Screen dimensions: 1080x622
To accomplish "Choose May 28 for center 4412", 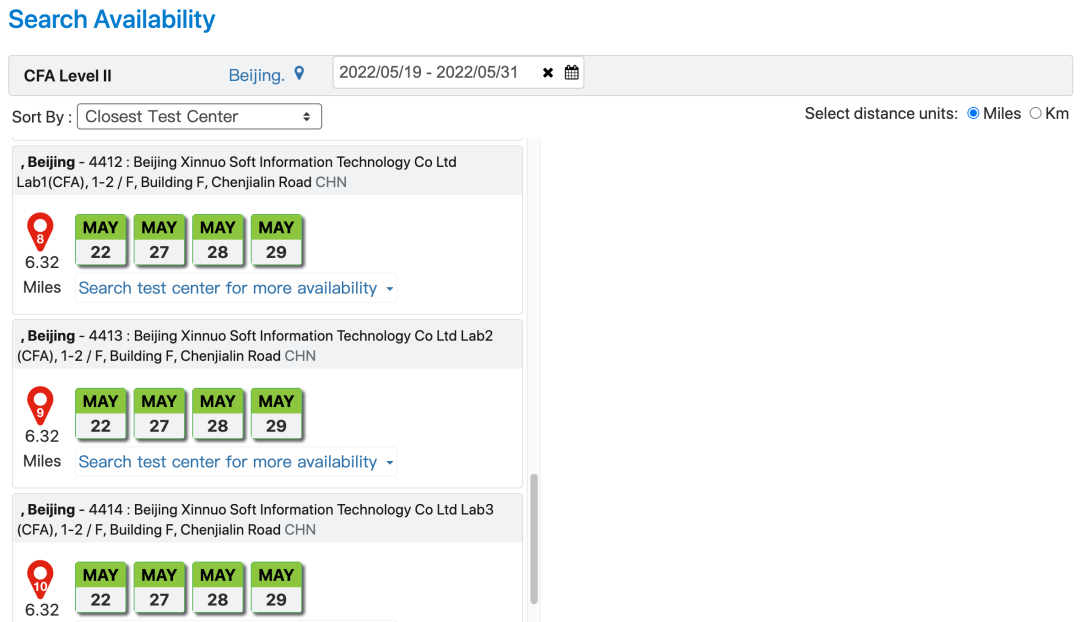I will (x=218, y=240).
